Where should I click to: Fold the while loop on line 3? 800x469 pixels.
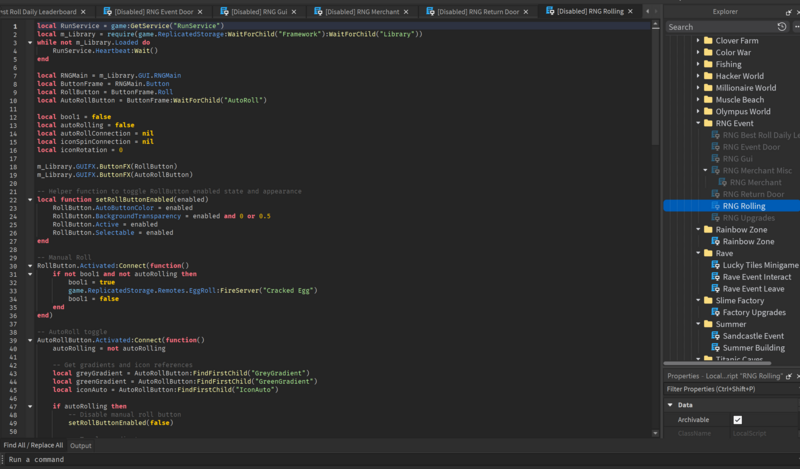[30, 43]
